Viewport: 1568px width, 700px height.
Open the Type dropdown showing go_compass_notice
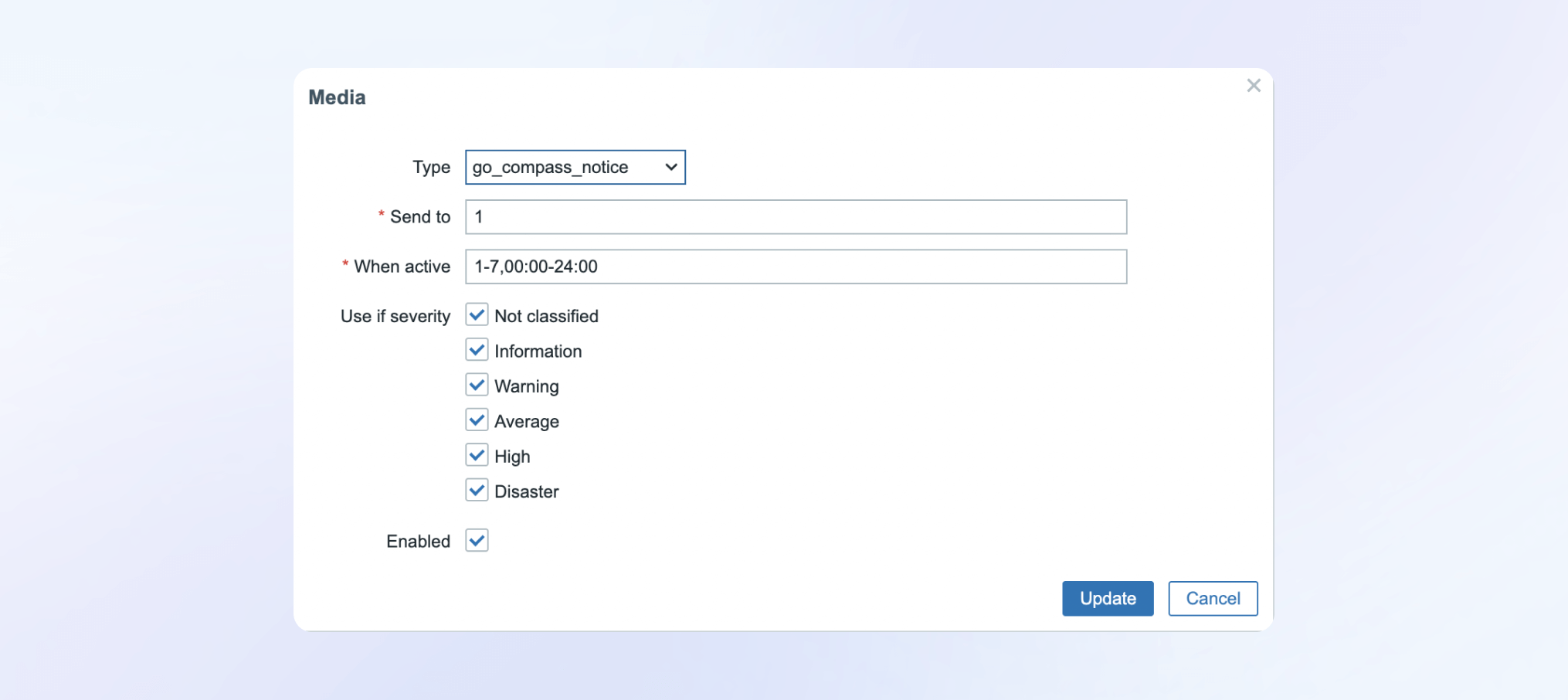[575, 168]
